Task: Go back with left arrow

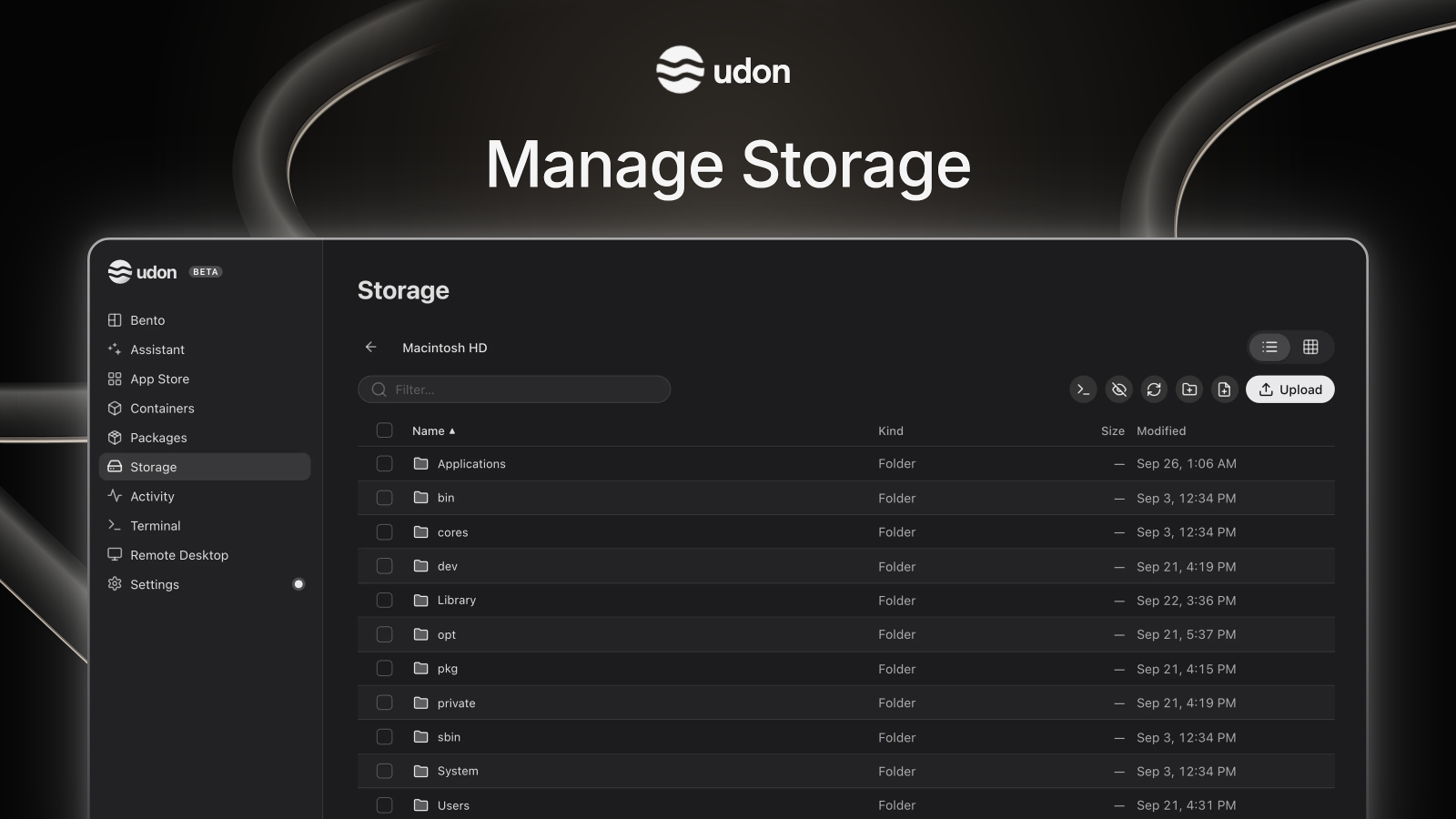Action: (370, 347)
